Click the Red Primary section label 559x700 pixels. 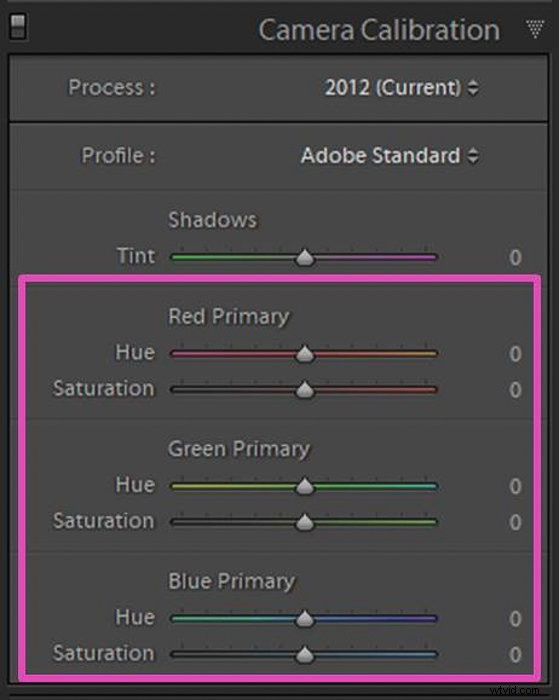pyautogui.click(x=229, y=317)
